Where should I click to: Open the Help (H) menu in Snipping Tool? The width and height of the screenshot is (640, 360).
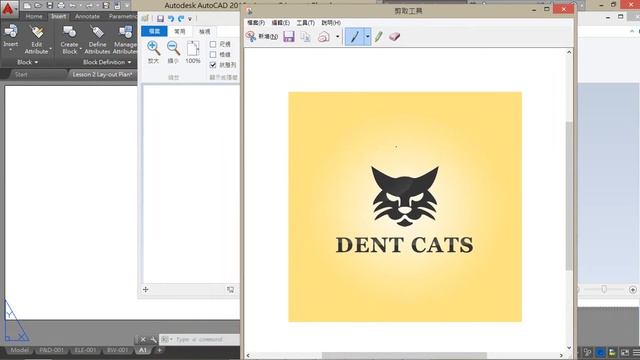tap(331, 23)
